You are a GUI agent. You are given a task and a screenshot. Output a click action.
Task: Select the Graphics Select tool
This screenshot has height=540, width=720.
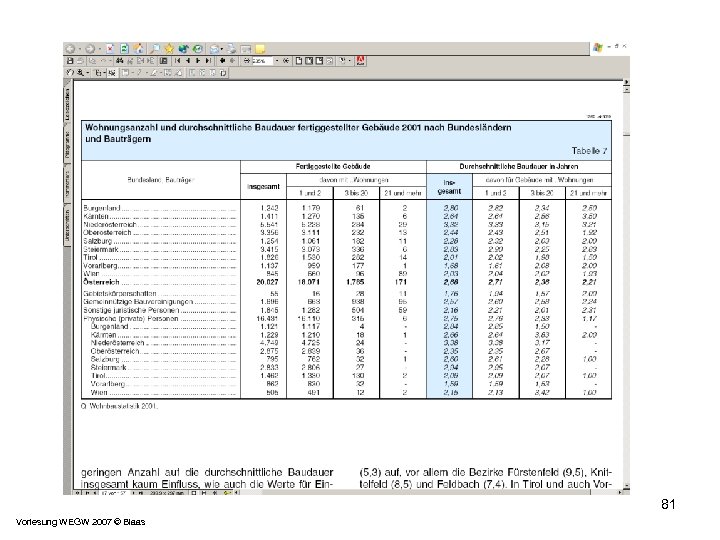coord(112,73)
